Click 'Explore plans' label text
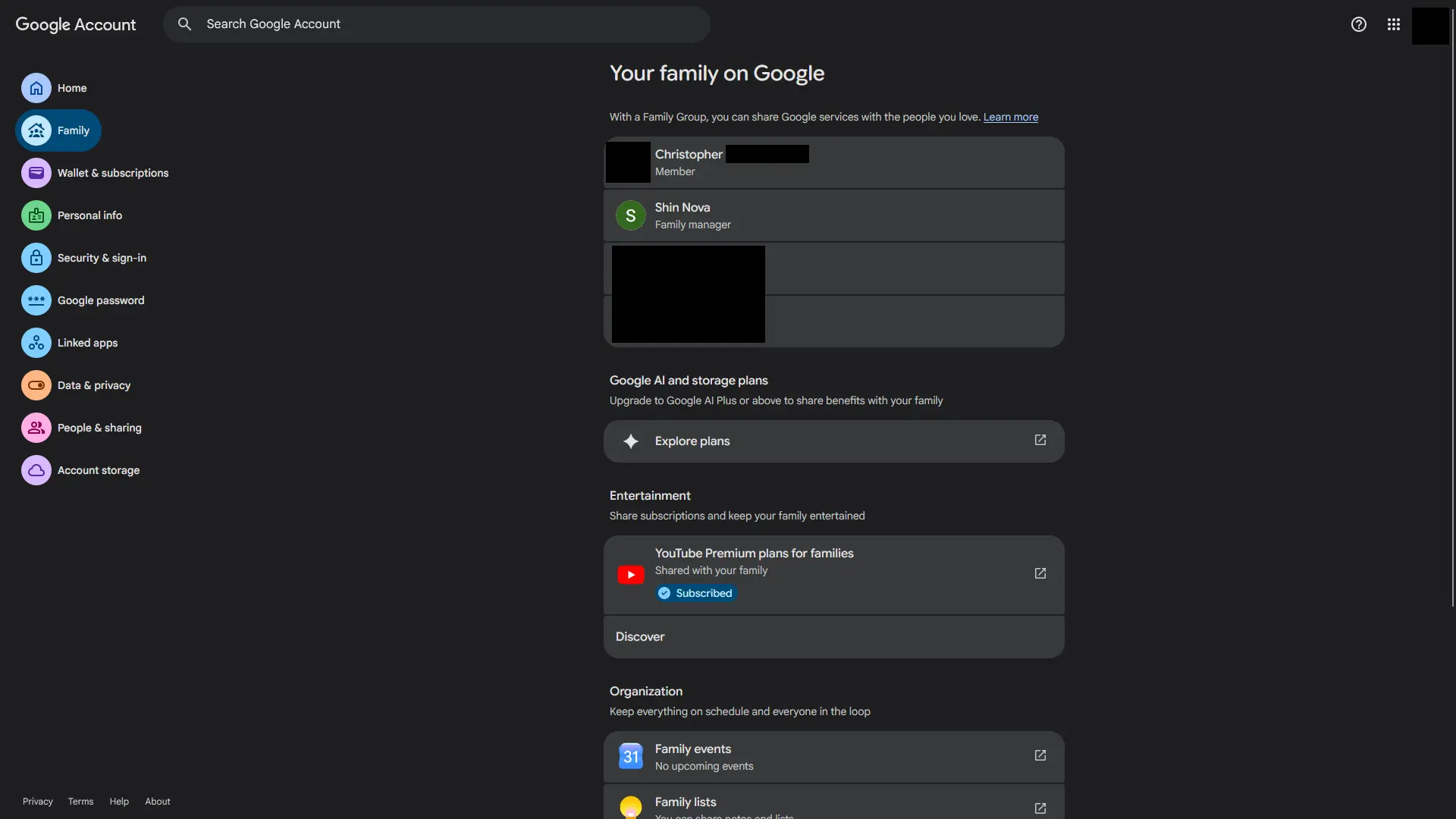 click(x=692, y=441)
